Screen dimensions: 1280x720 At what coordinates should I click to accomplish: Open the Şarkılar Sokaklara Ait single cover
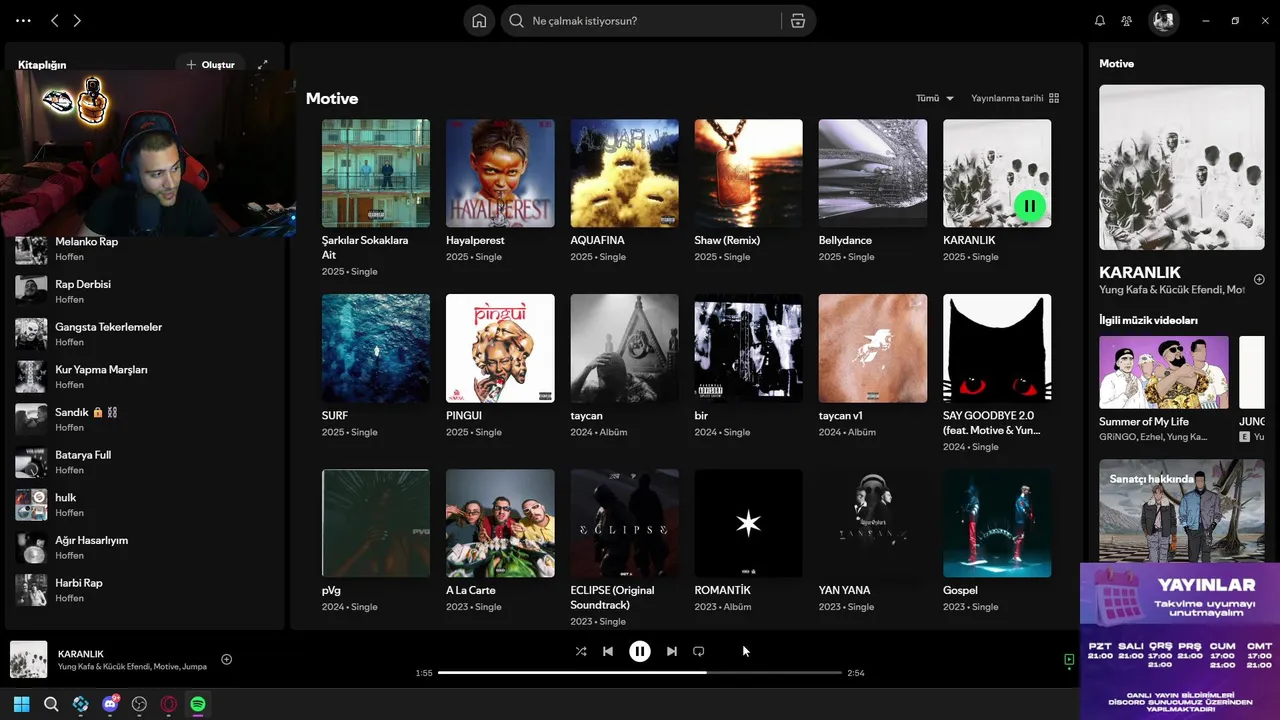(376, 173)
